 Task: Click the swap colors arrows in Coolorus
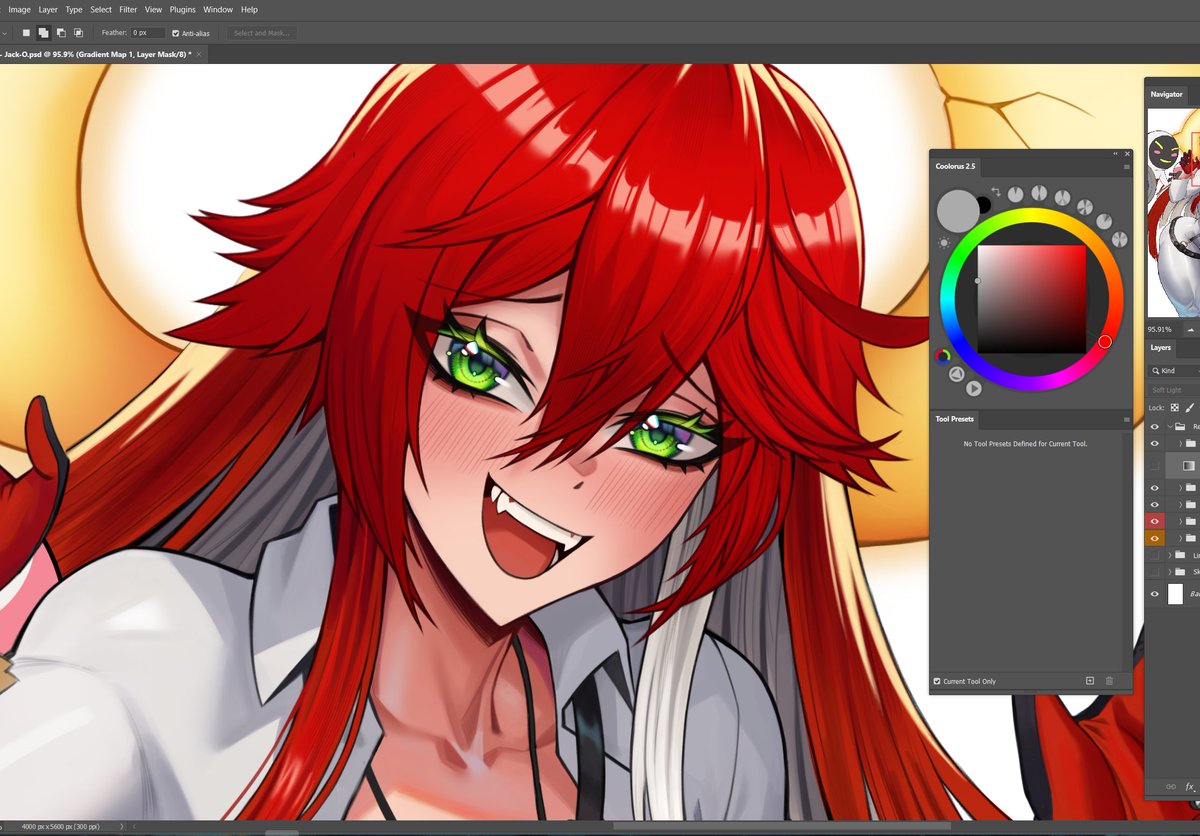[x=996, y=191]
